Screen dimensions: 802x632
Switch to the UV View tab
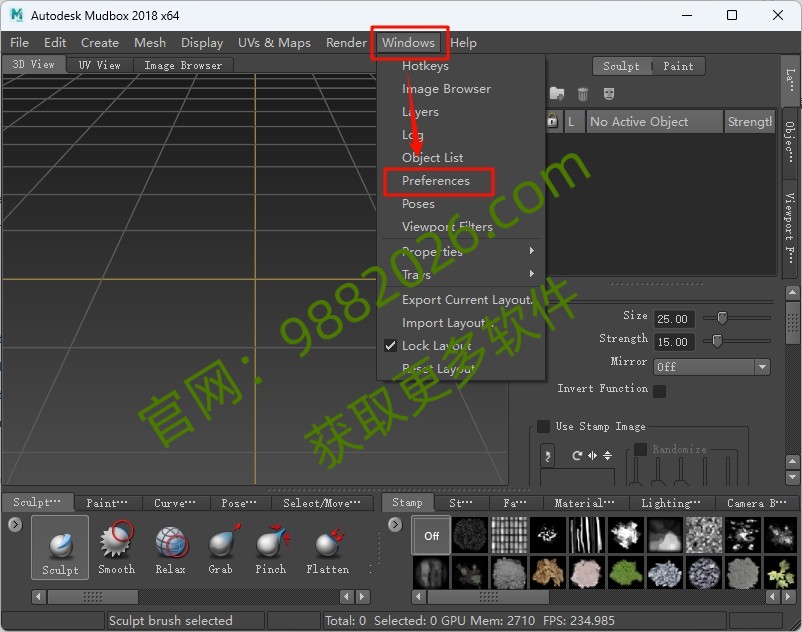coord(100,65)
